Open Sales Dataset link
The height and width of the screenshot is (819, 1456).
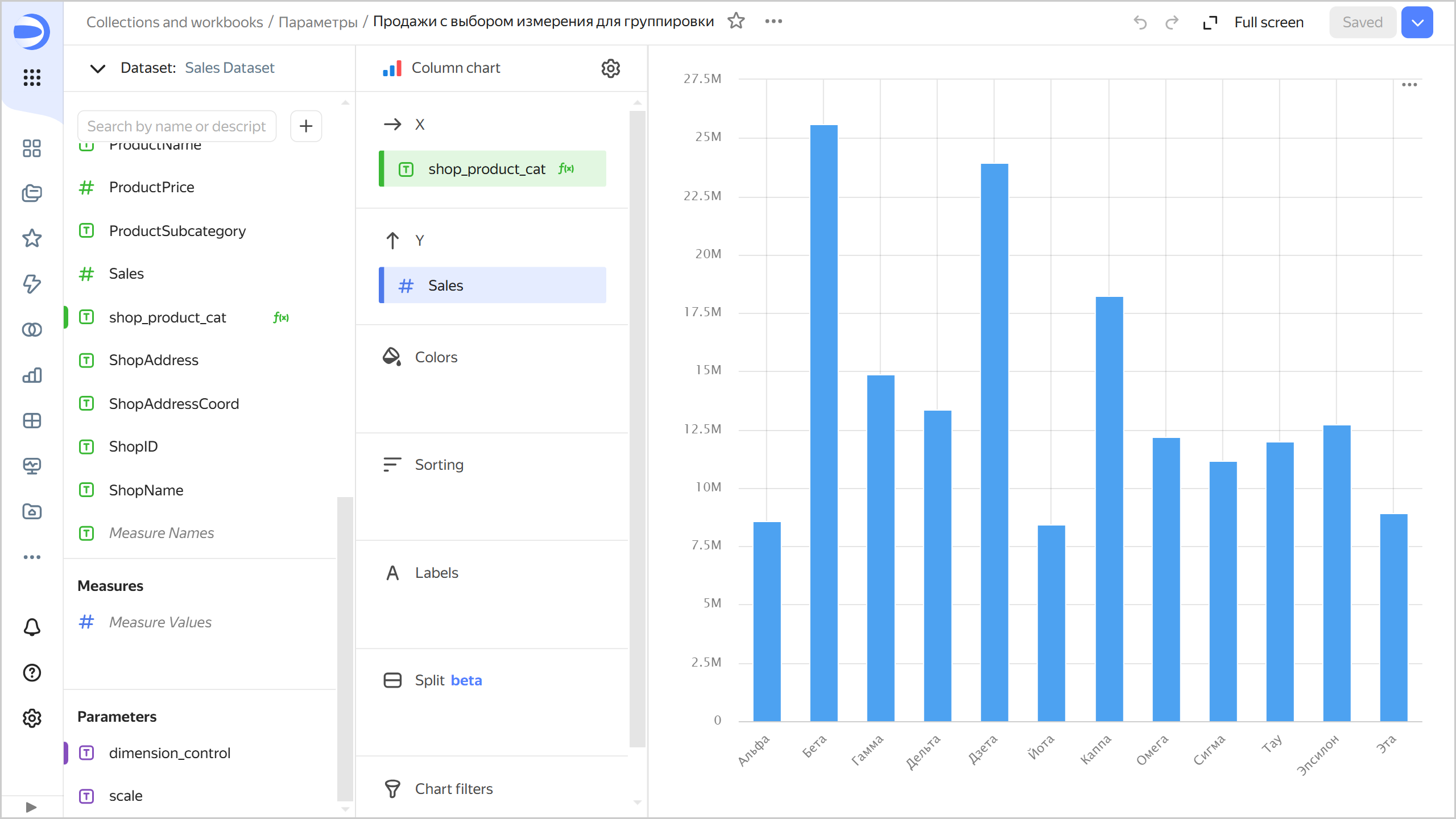tap(230, 68)
